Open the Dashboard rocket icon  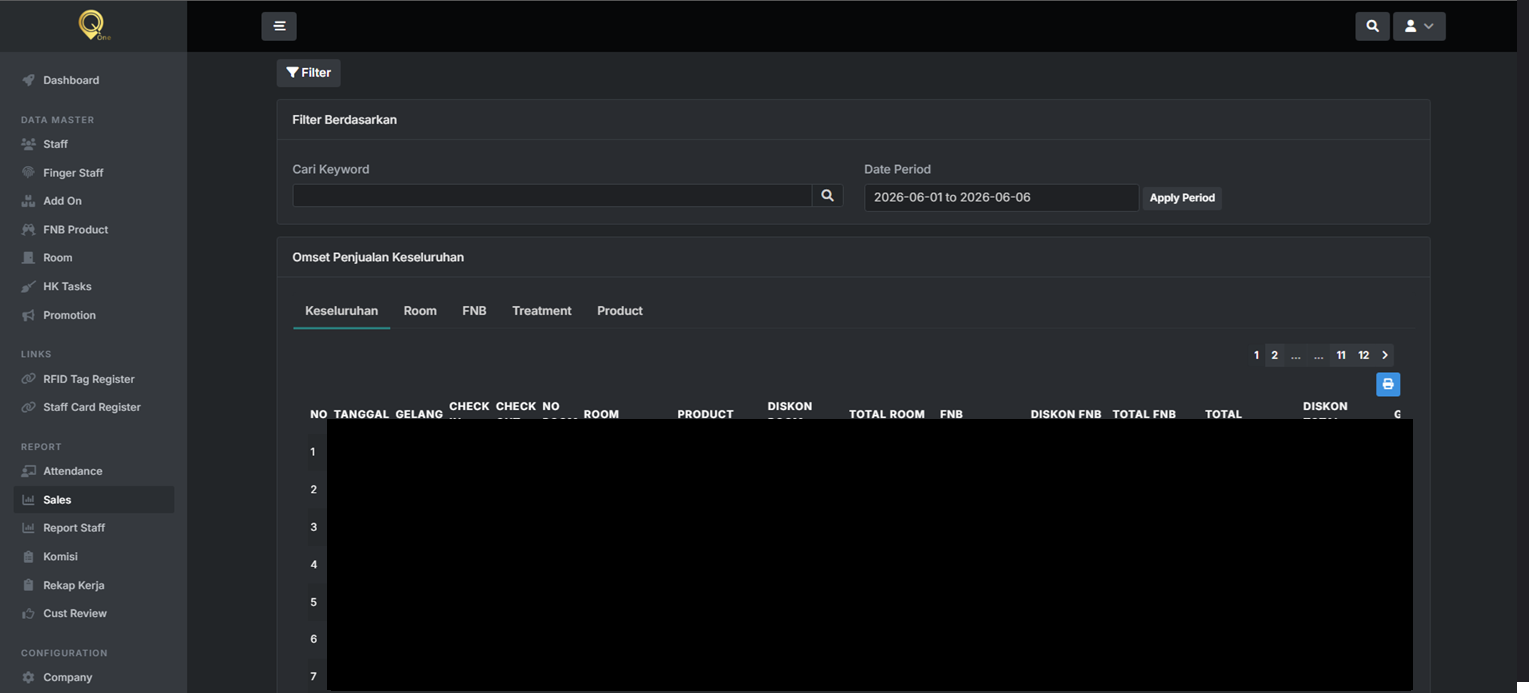point(28,80)
